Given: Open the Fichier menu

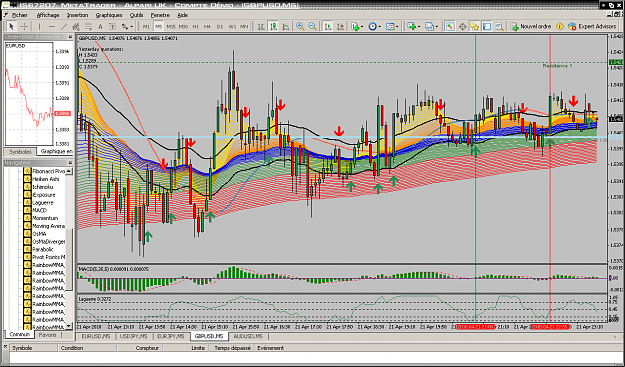Looking at the screenshot, I should click(20, 15).
